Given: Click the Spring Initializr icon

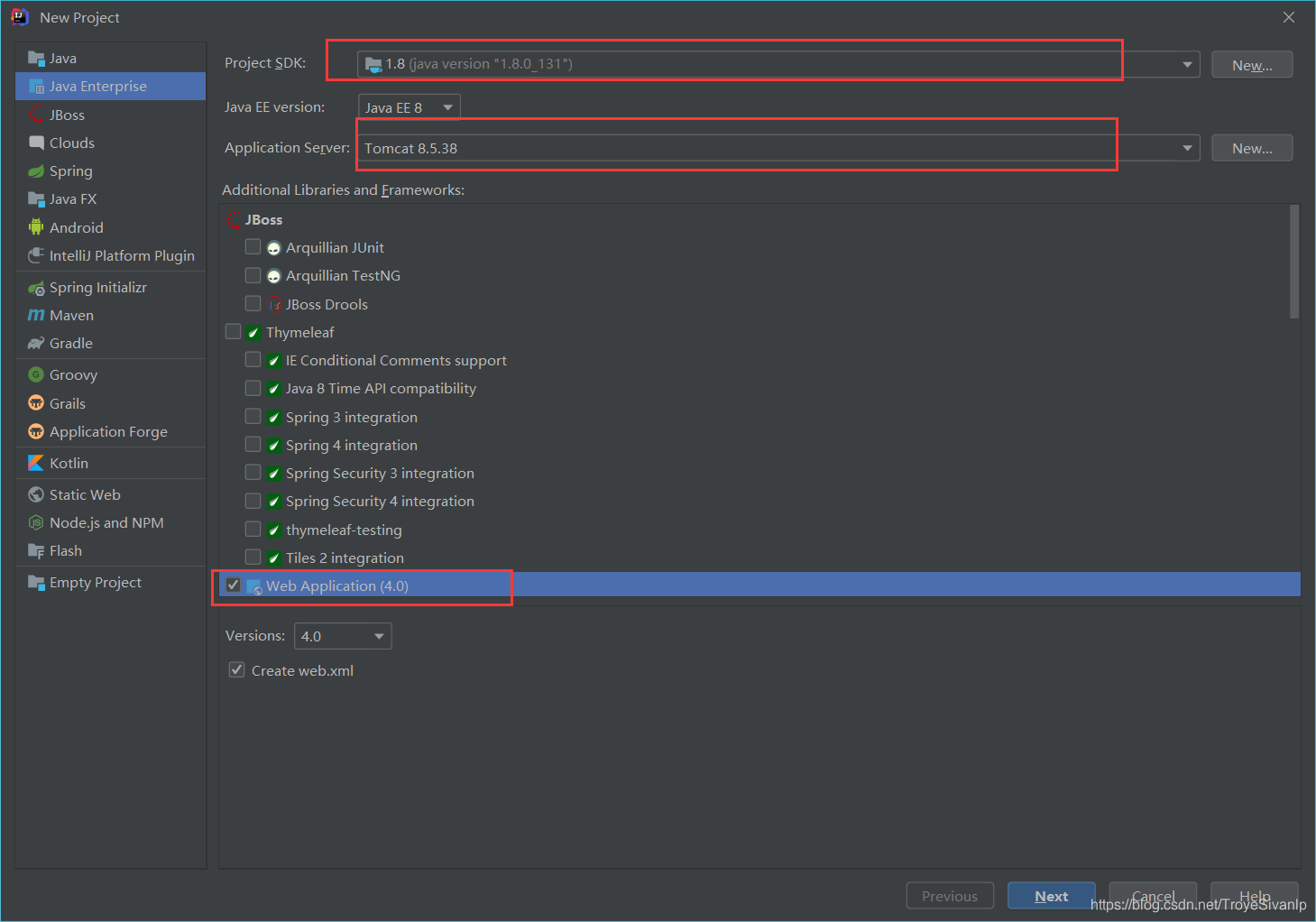Looking at the screenshot, I should (36, 288).
